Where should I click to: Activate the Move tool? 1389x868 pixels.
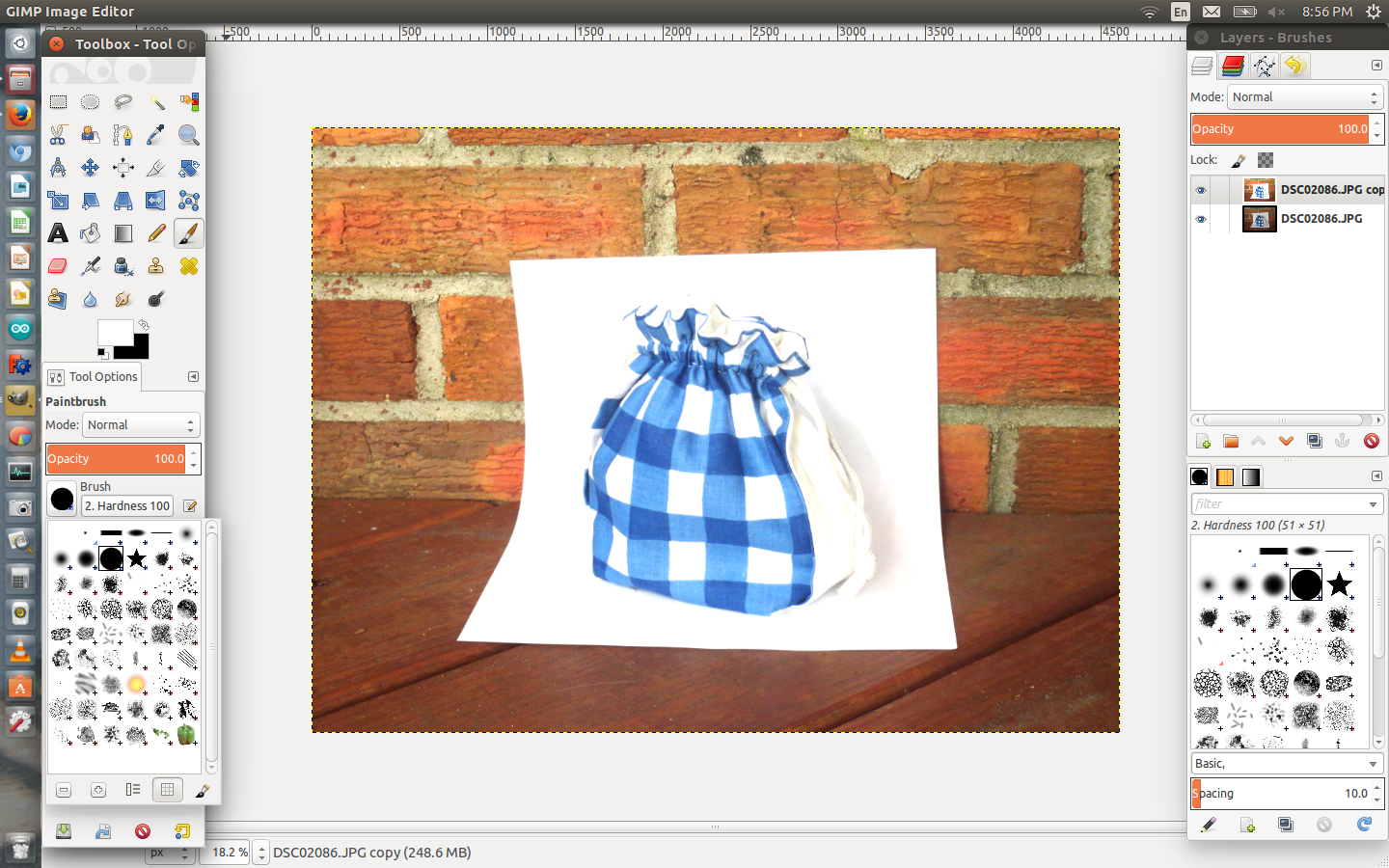91,168
